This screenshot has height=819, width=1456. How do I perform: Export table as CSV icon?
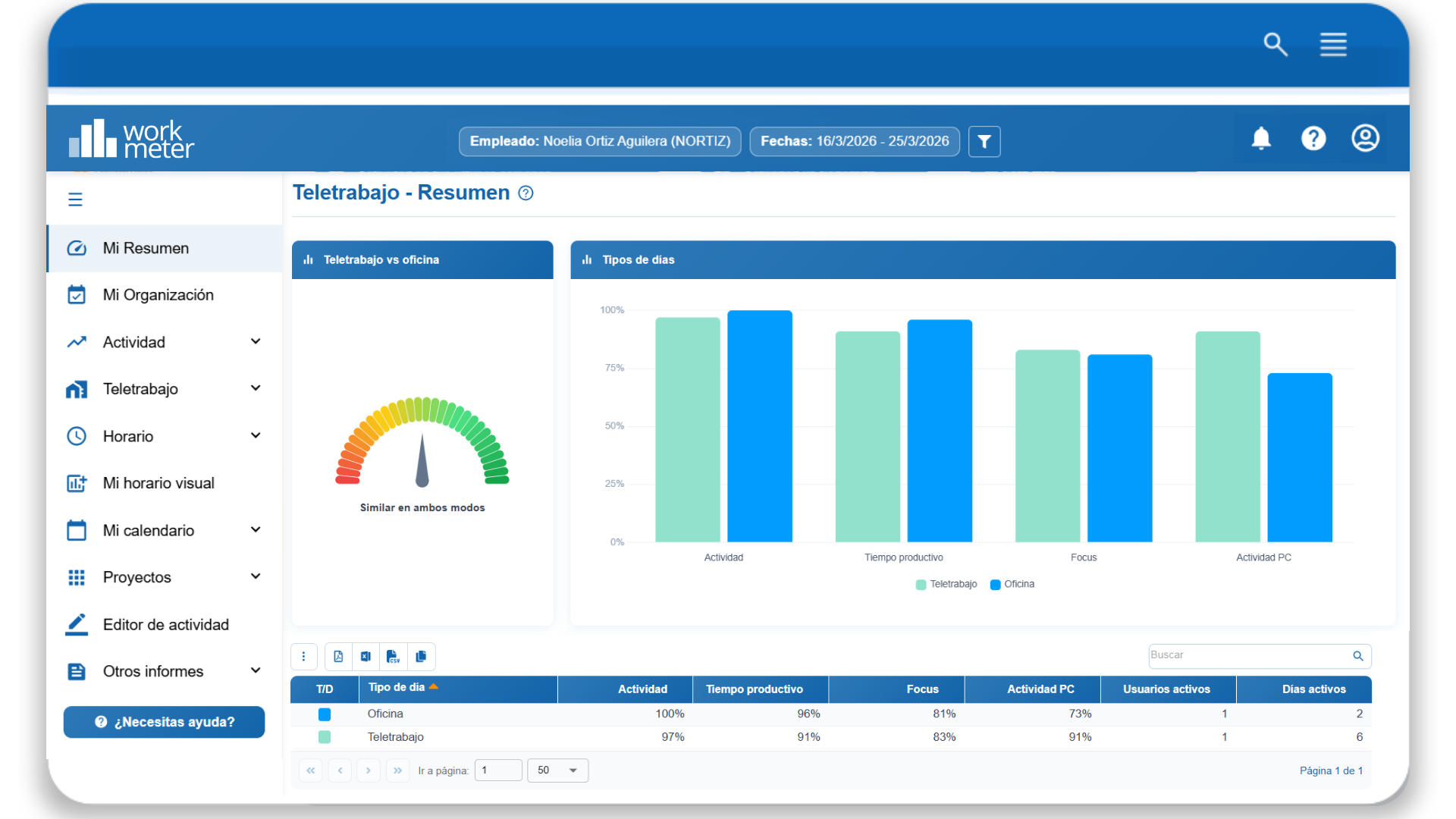pyautogui.click(x=393, y=657)
